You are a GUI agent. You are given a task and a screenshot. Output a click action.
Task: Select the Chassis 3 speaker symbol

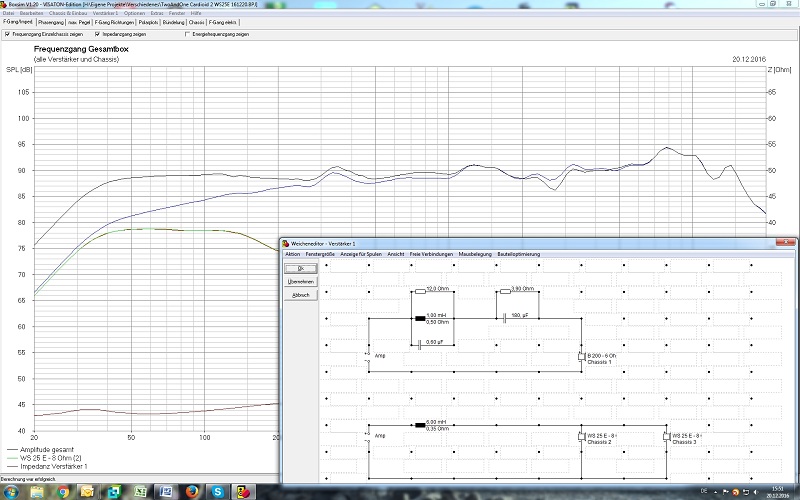tap(666, 436)
